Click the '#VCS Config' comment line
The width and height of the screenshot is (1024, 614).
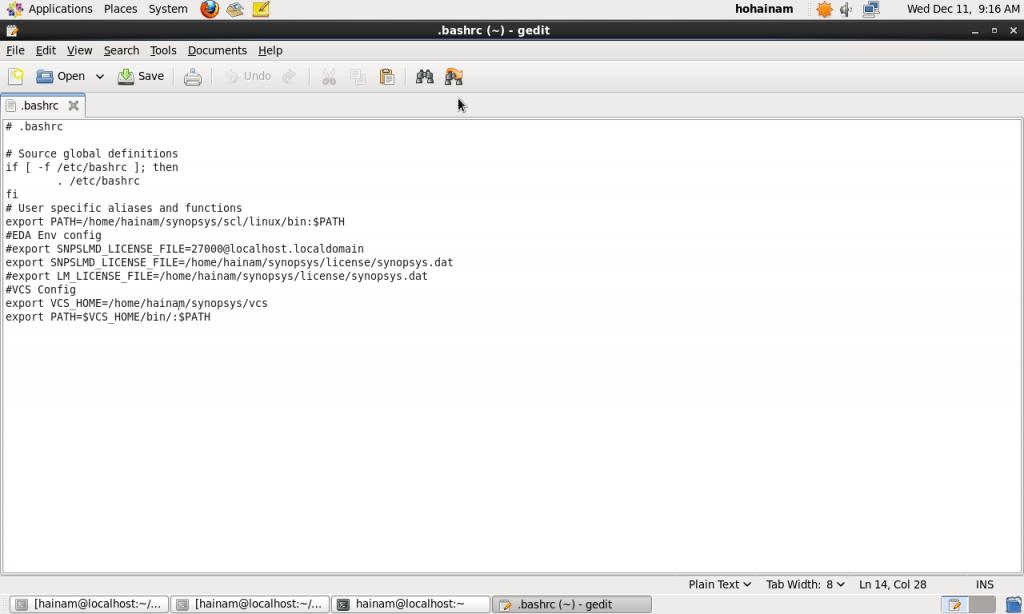click(x=40, y=289)
